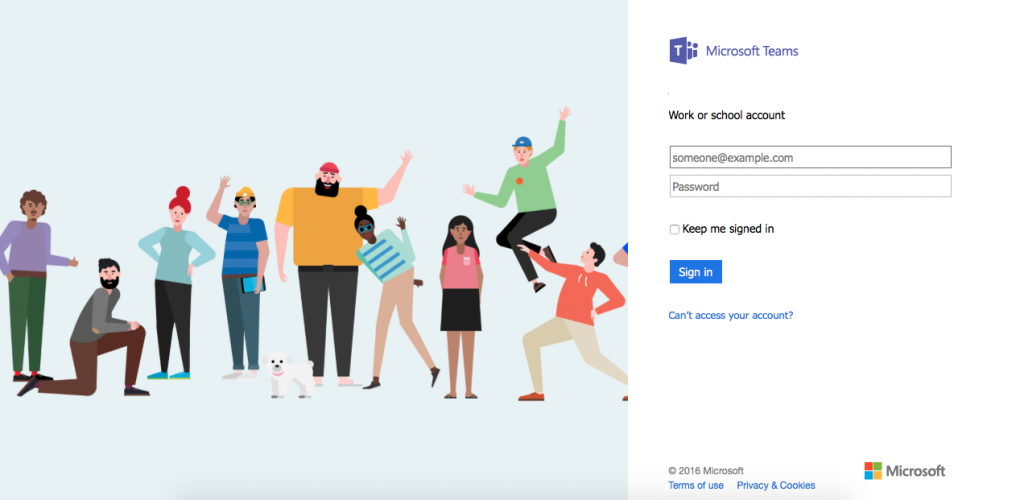
Task: Enable the Keep me signed in checkbox
Action: (675, 230)
